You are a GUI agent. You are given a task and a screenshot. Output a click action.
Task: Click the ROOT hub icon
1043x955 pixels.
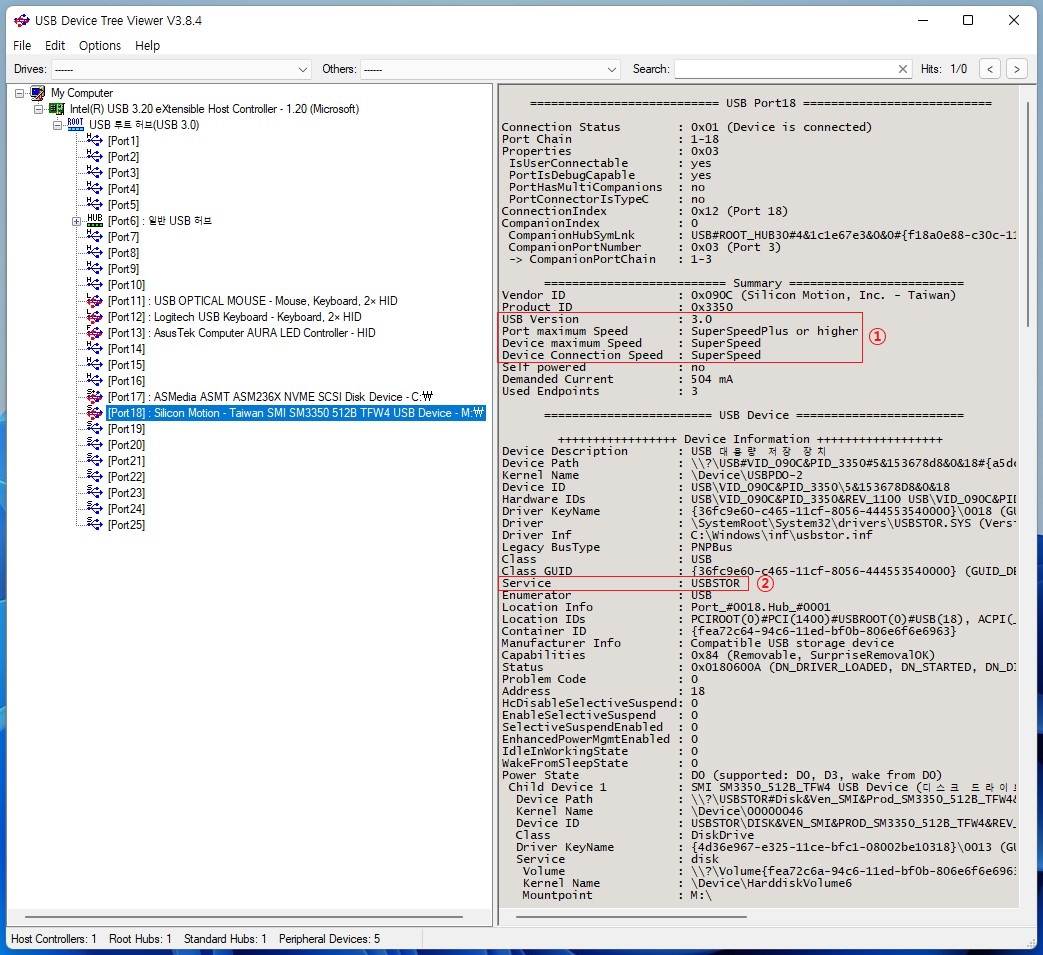coord(76,124)
